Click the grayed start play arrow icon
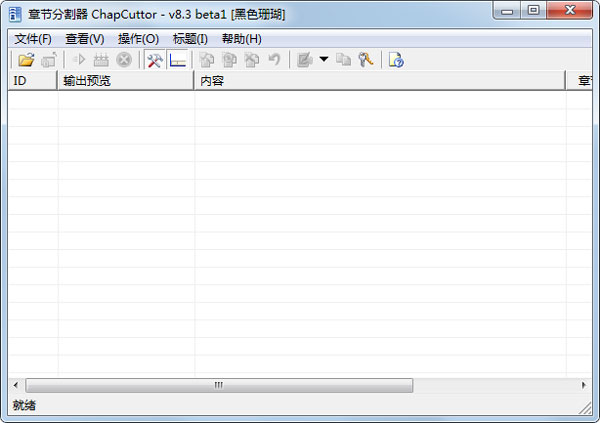This screenshot has width=600, height=423. (79, 60)
